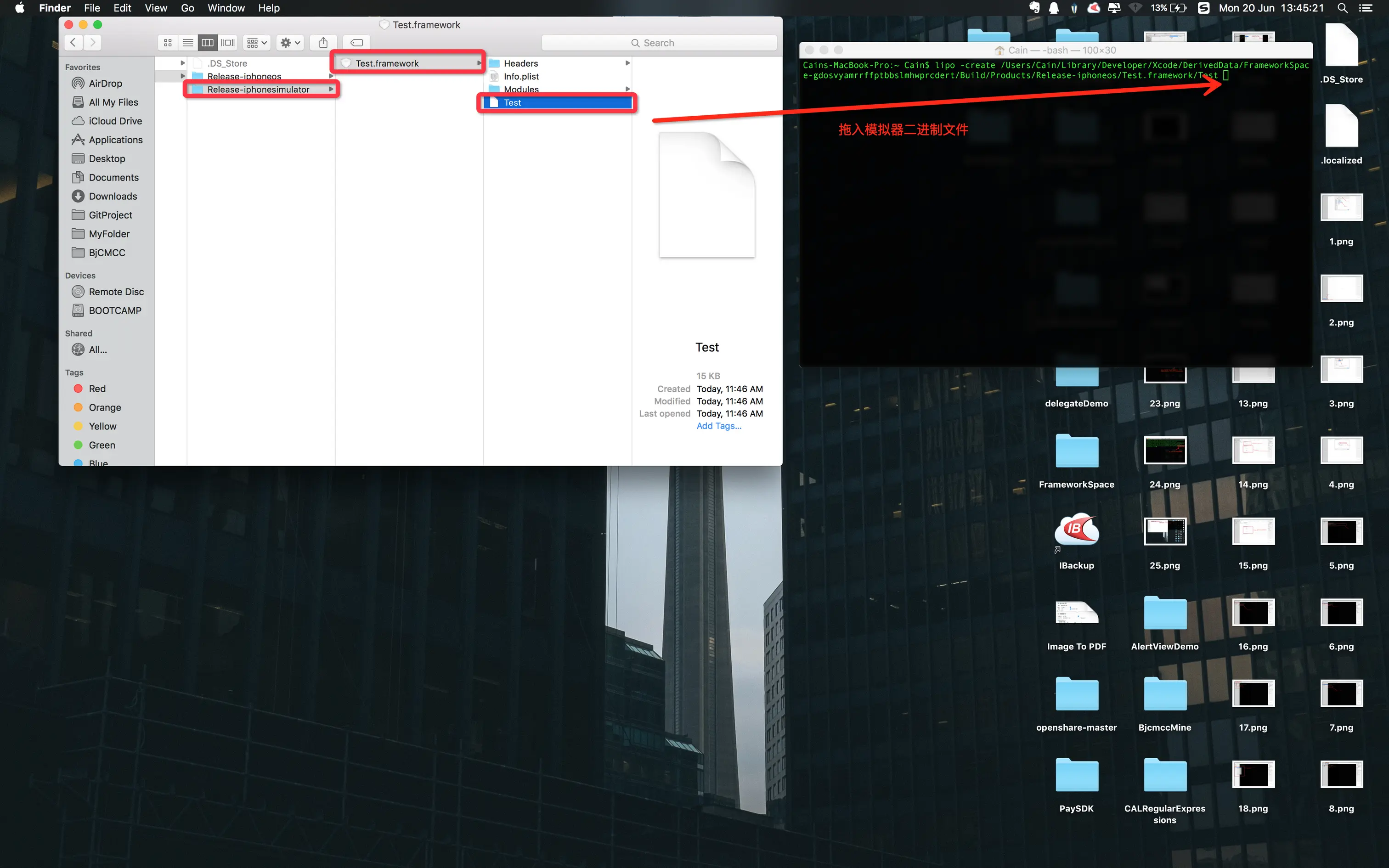
Task: Click the Share toolbar icon
Action: (323, 42)
